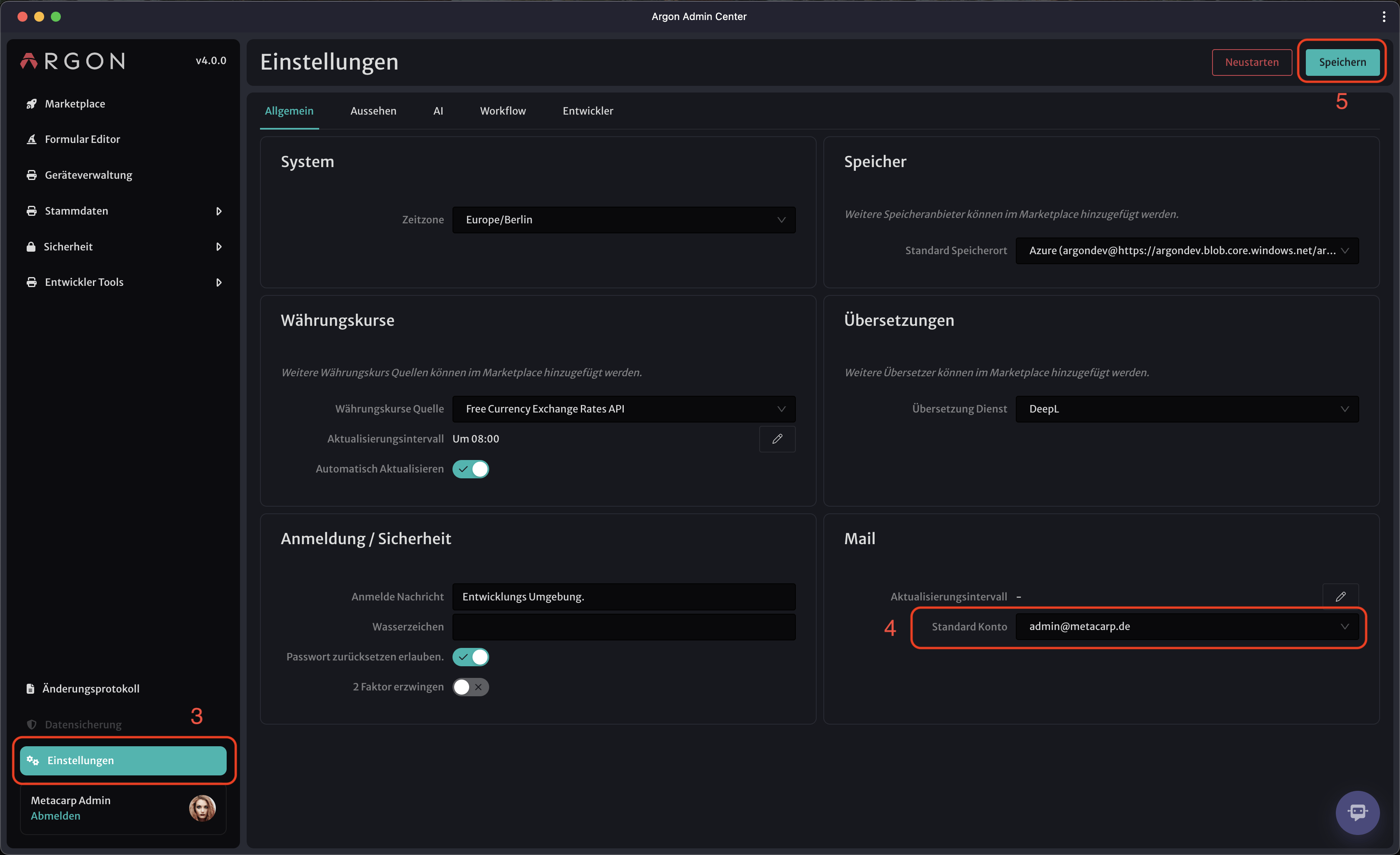
Task: Click the Abmelden link
Action: pyautogui.click(x=56, y=816)
